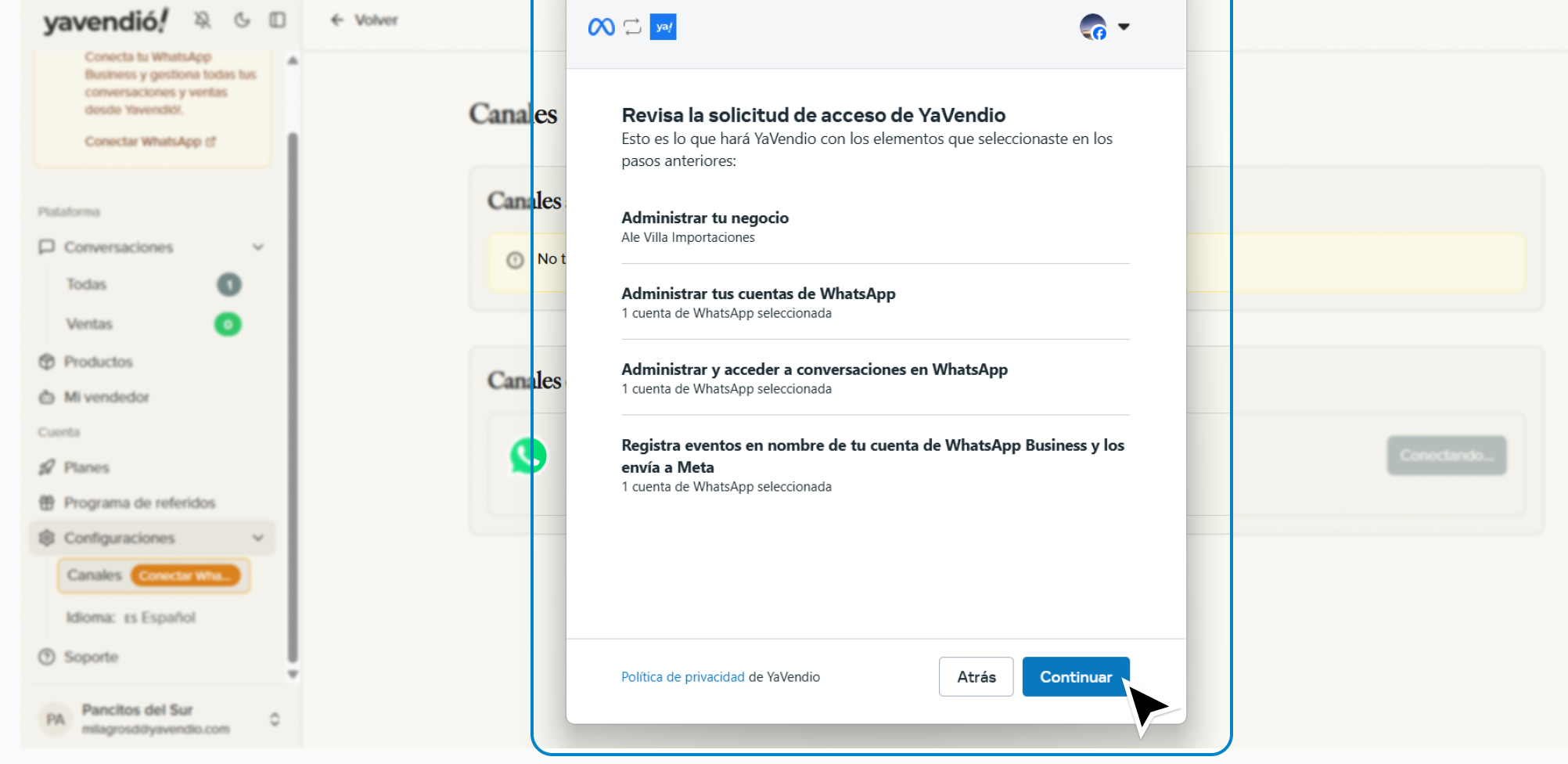Click the Continuar button

click(x=1076, y=676)
